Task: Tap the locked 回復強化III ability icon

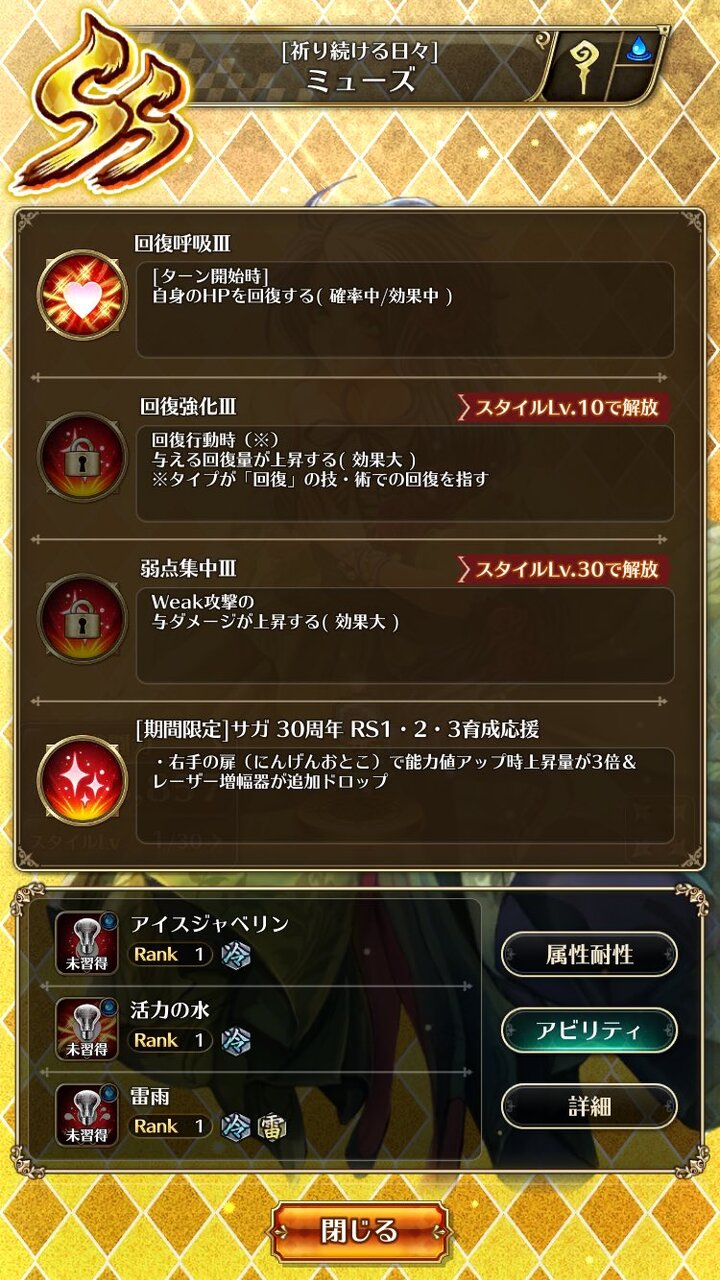Action: 82,458
